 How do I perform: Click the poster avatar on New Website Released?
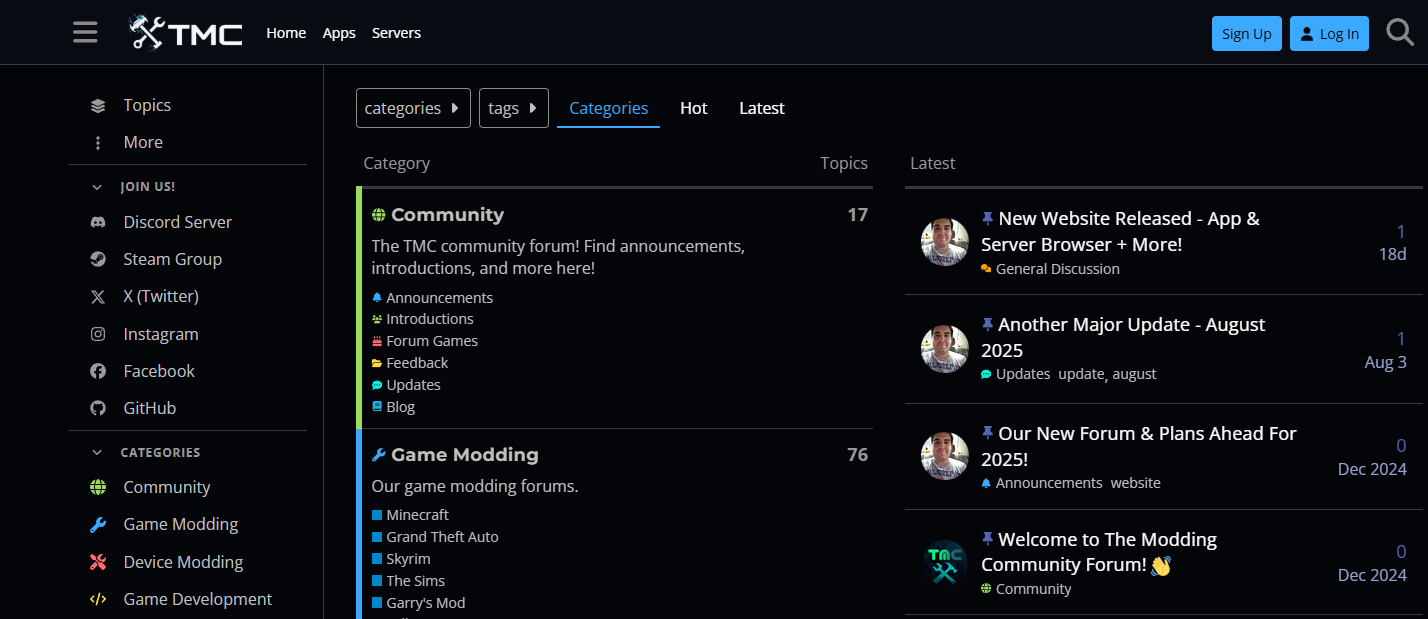[x=945, y=242]
